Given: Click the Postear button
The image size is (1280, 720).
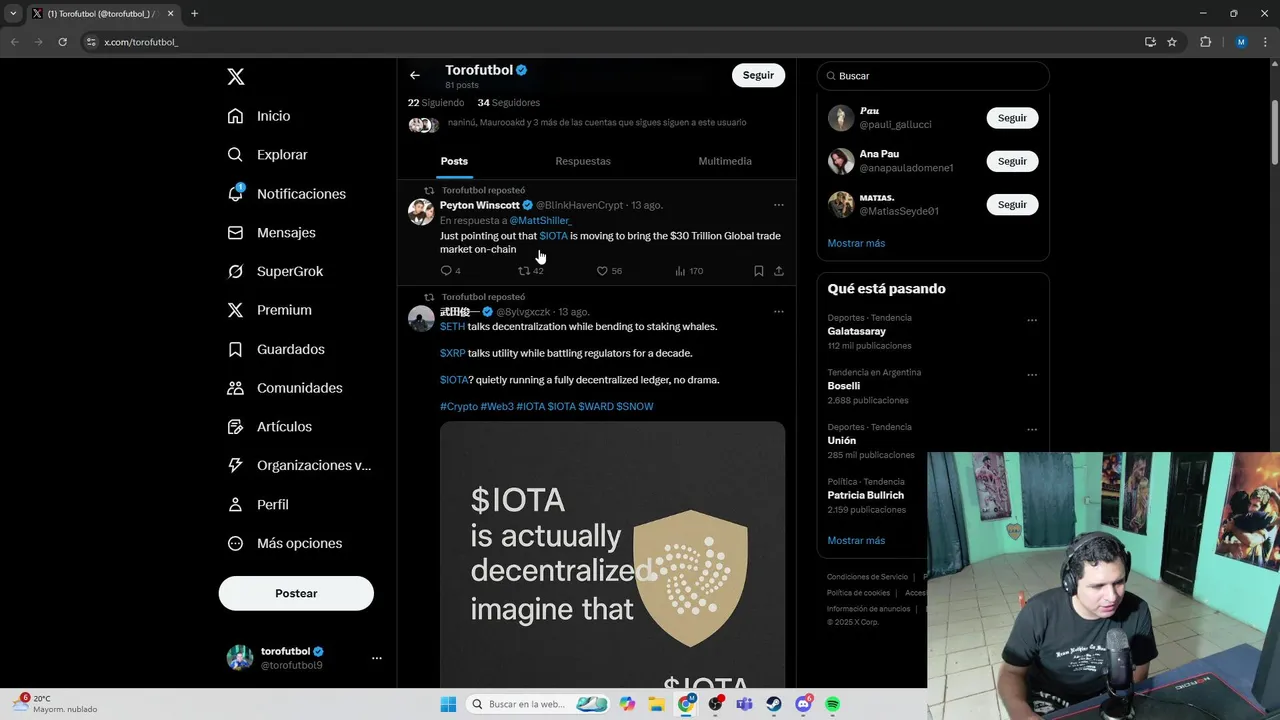Looking at the screenshot, I should (x=296, y=593).
